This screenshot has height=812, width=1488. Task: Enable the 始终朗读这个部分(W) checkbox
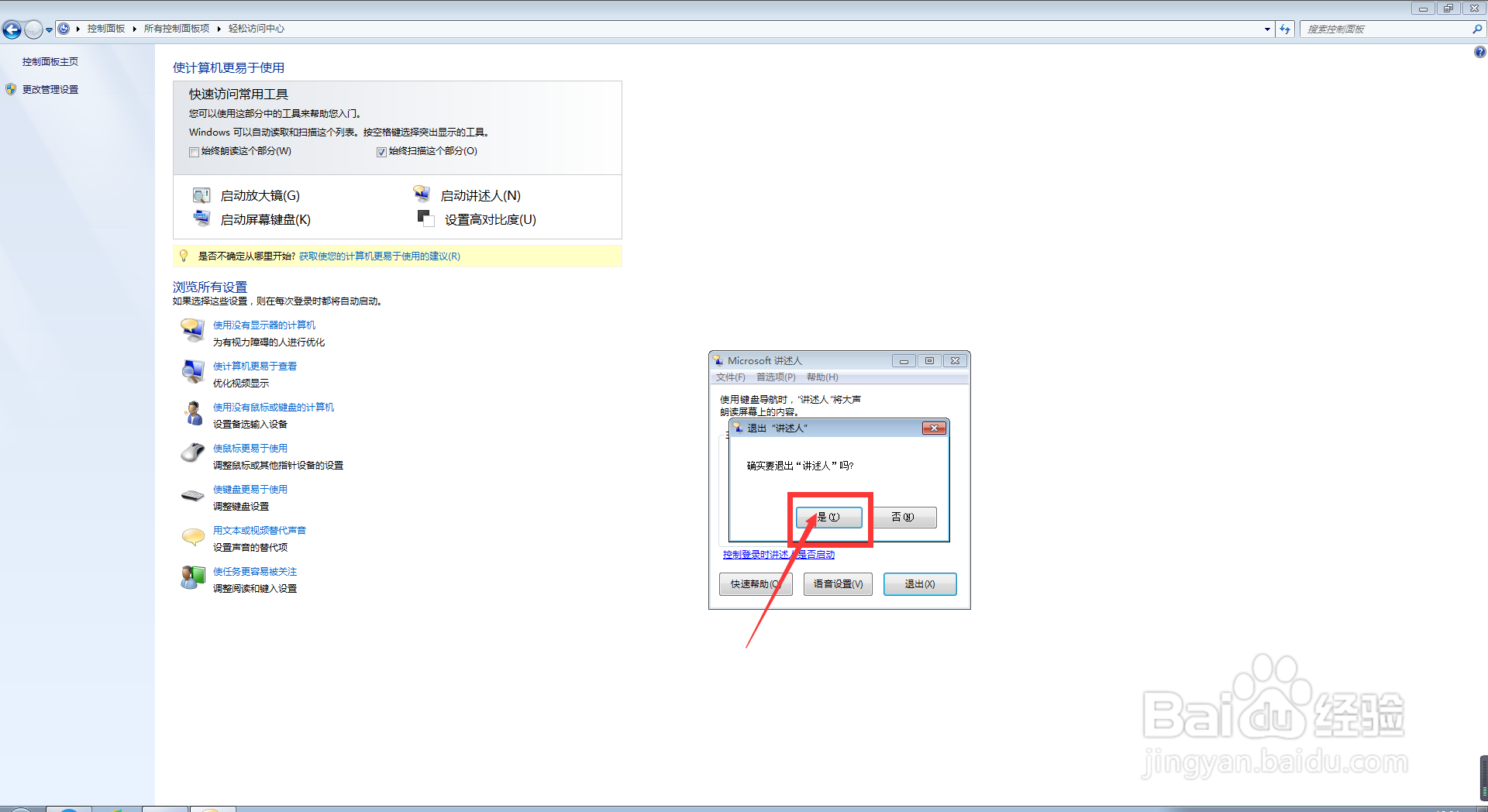pos(194,152)
